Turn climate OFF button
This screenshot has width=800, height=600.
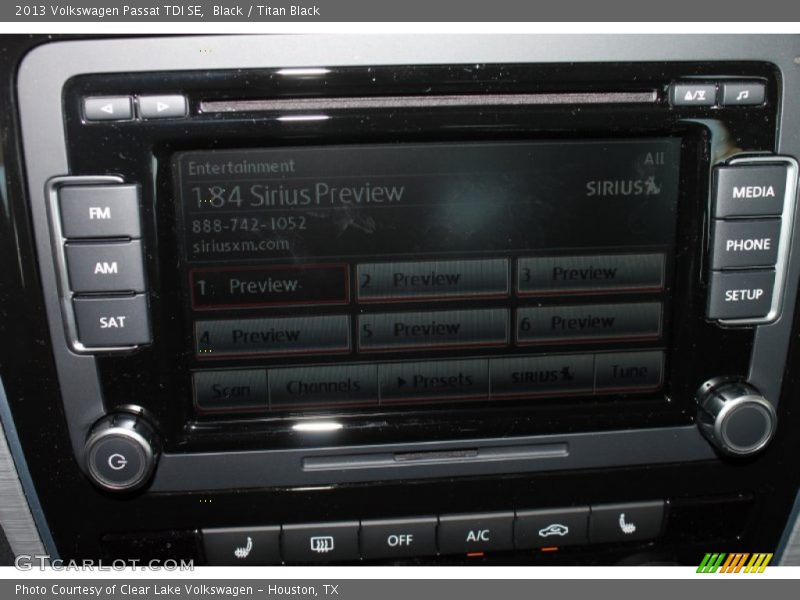399,539
